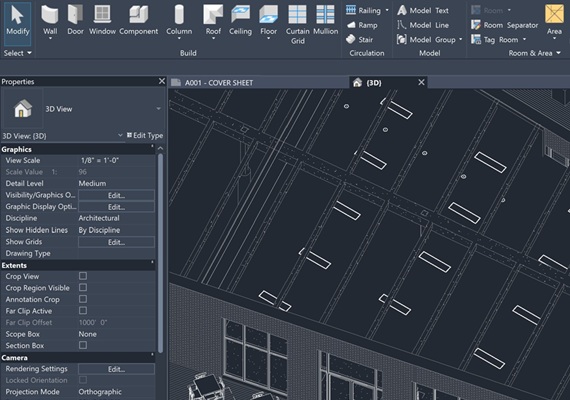570x400 pixels.
Task: Edit Graphic Display Options
Action: point(116,207)
